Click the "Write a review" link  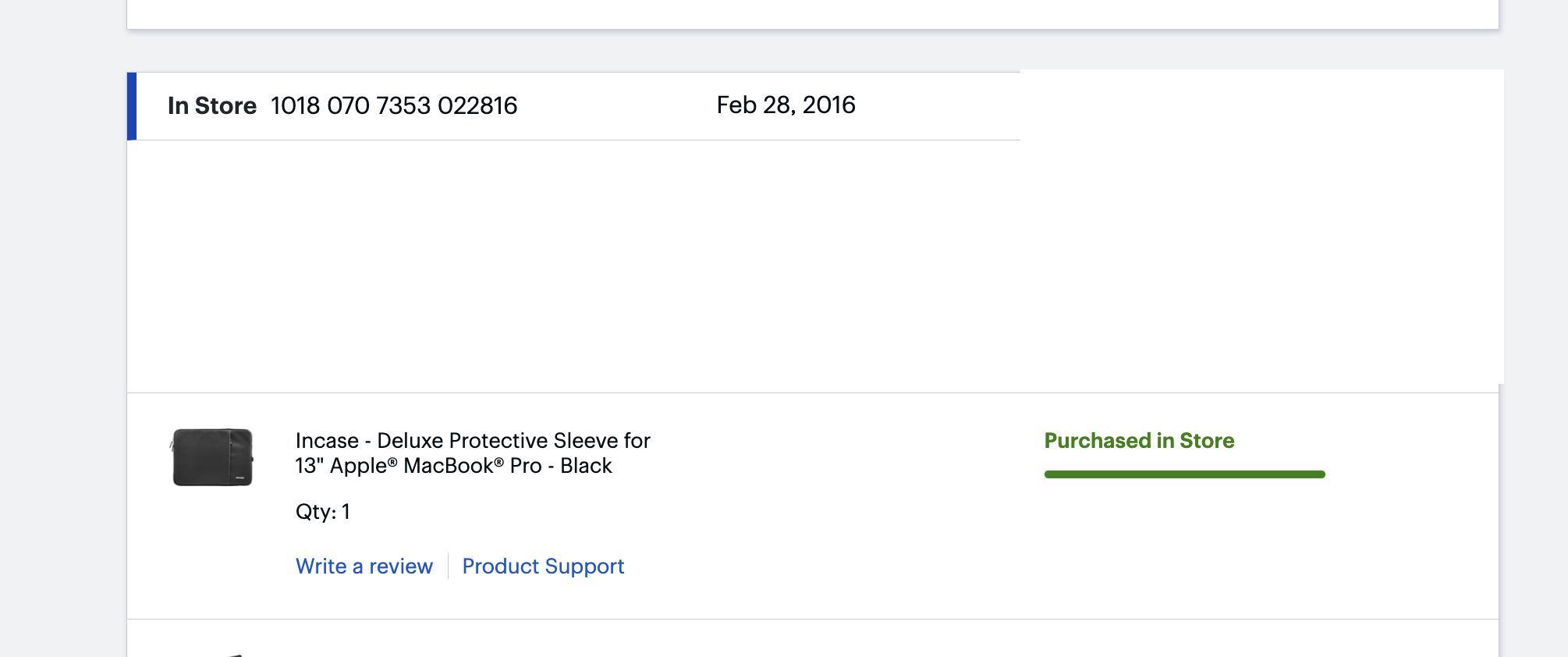click(x=364, y=566)
